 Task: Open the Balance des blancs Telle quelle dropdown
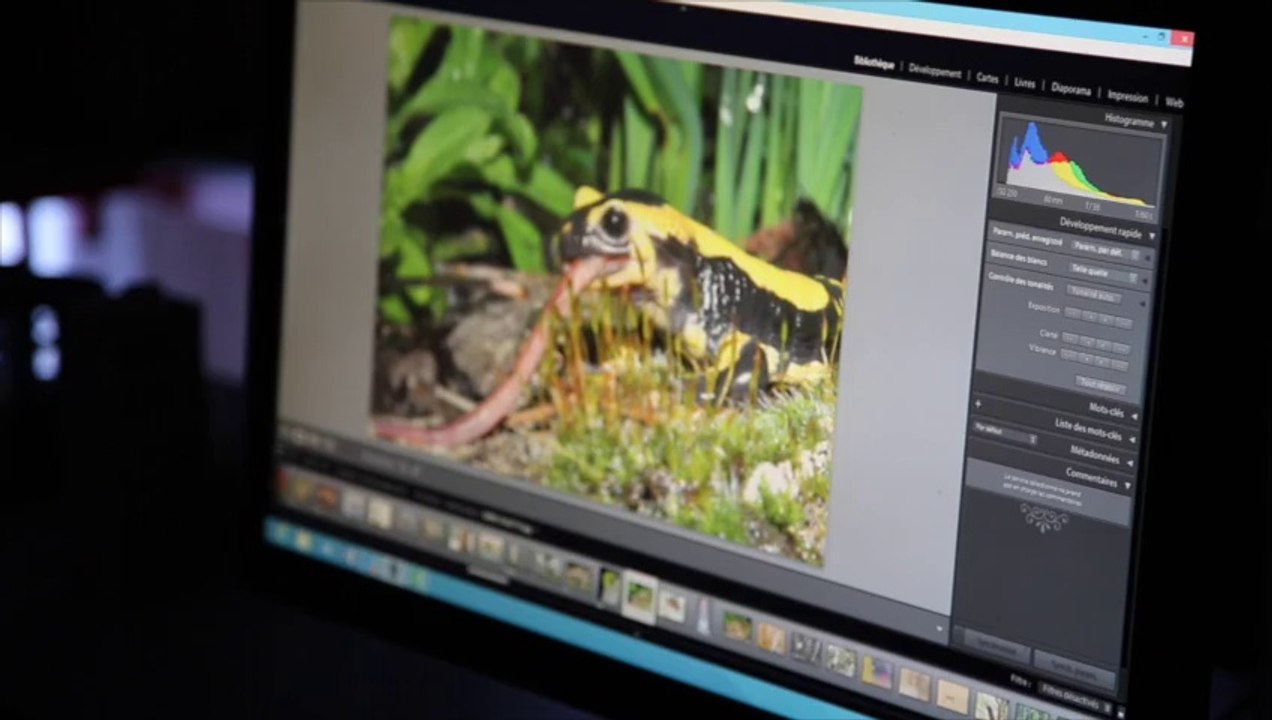tap(1103, 270)
